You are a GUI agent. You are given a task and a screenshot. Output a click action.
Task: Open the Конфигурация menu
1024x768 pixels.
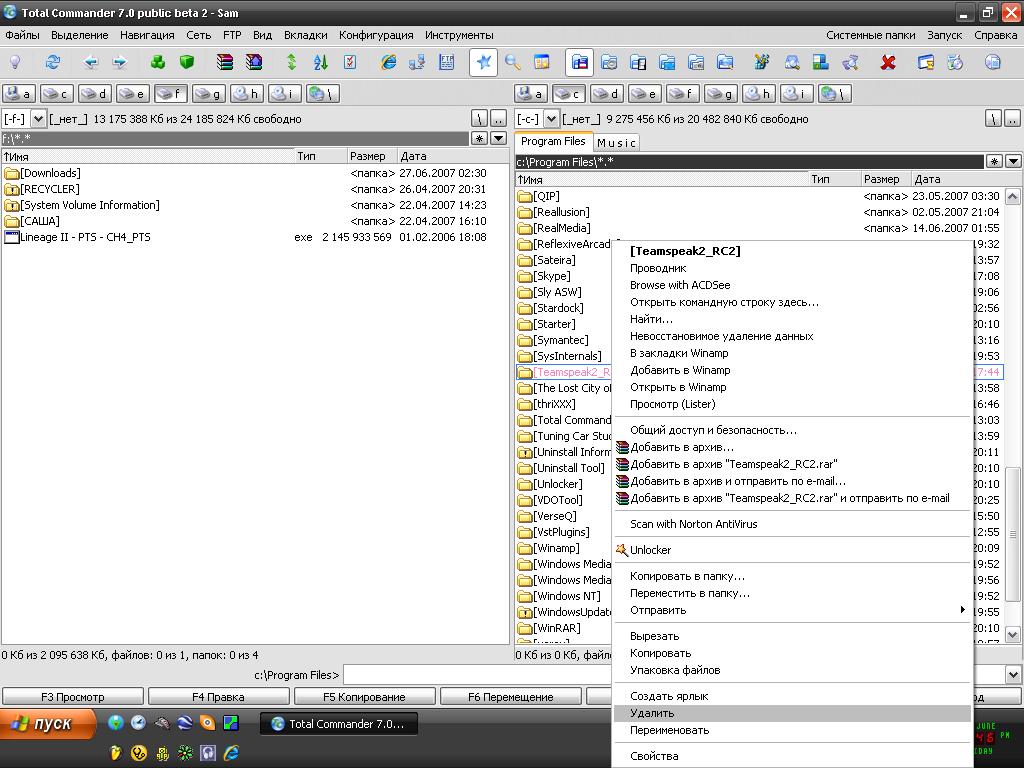pyautogui.click(x=376, y=35)
